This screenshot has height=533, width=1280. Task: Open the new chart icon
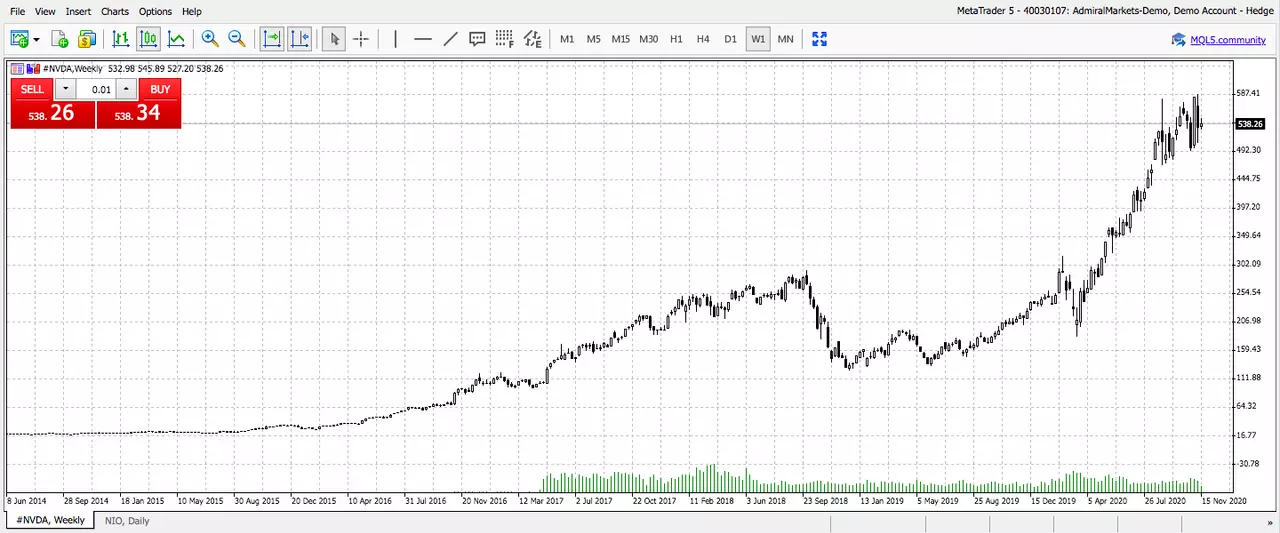point(19,39)
